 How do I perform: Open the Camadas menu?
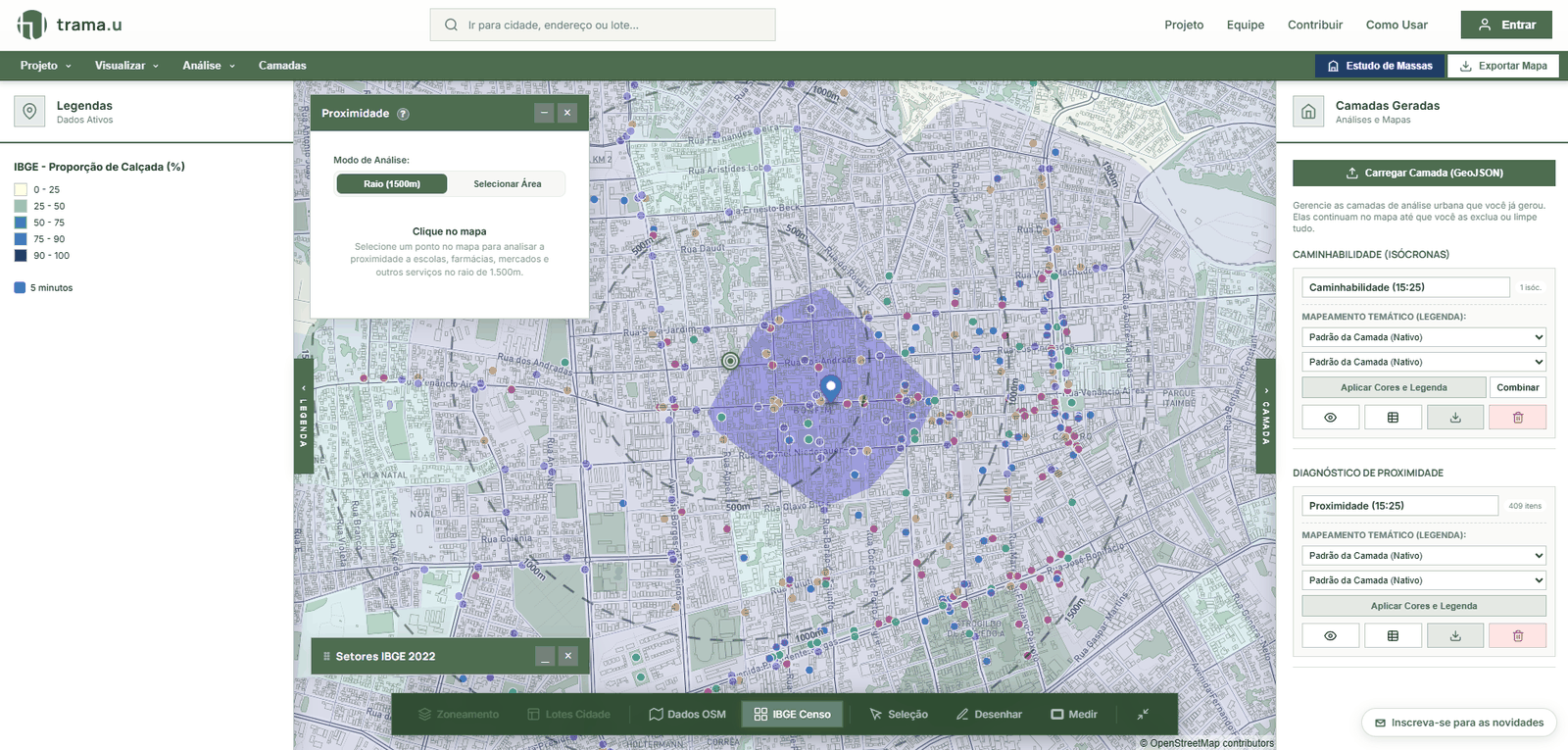(282, 66)
